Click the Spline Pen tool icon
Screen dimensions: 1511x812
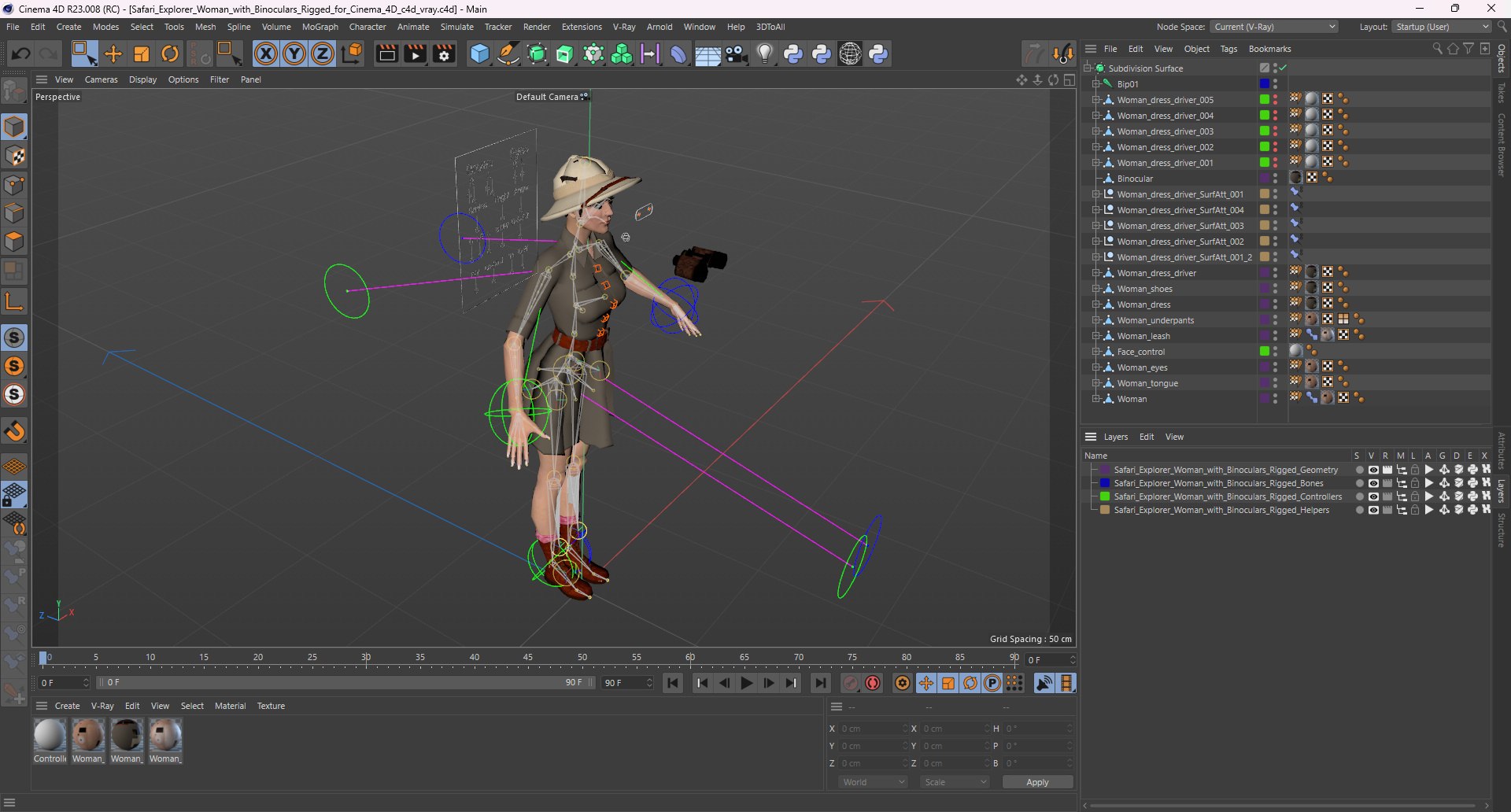[x=508, y=54]
